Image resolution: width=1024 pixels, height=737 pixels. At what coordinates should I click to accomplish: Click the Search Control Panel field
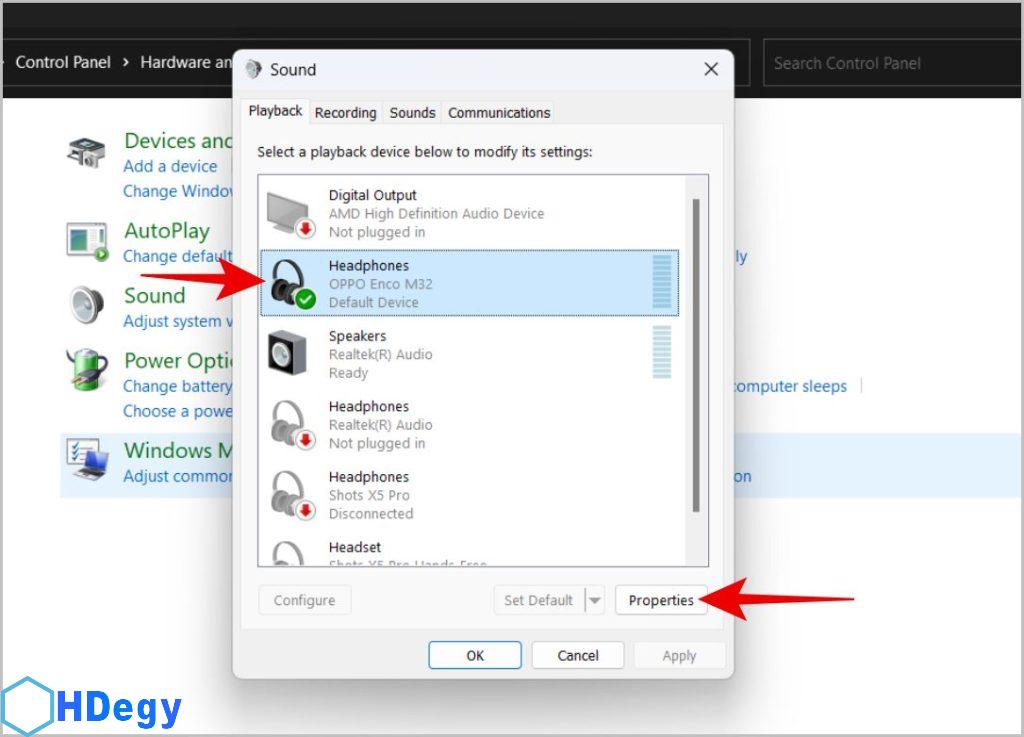[885, 63]
